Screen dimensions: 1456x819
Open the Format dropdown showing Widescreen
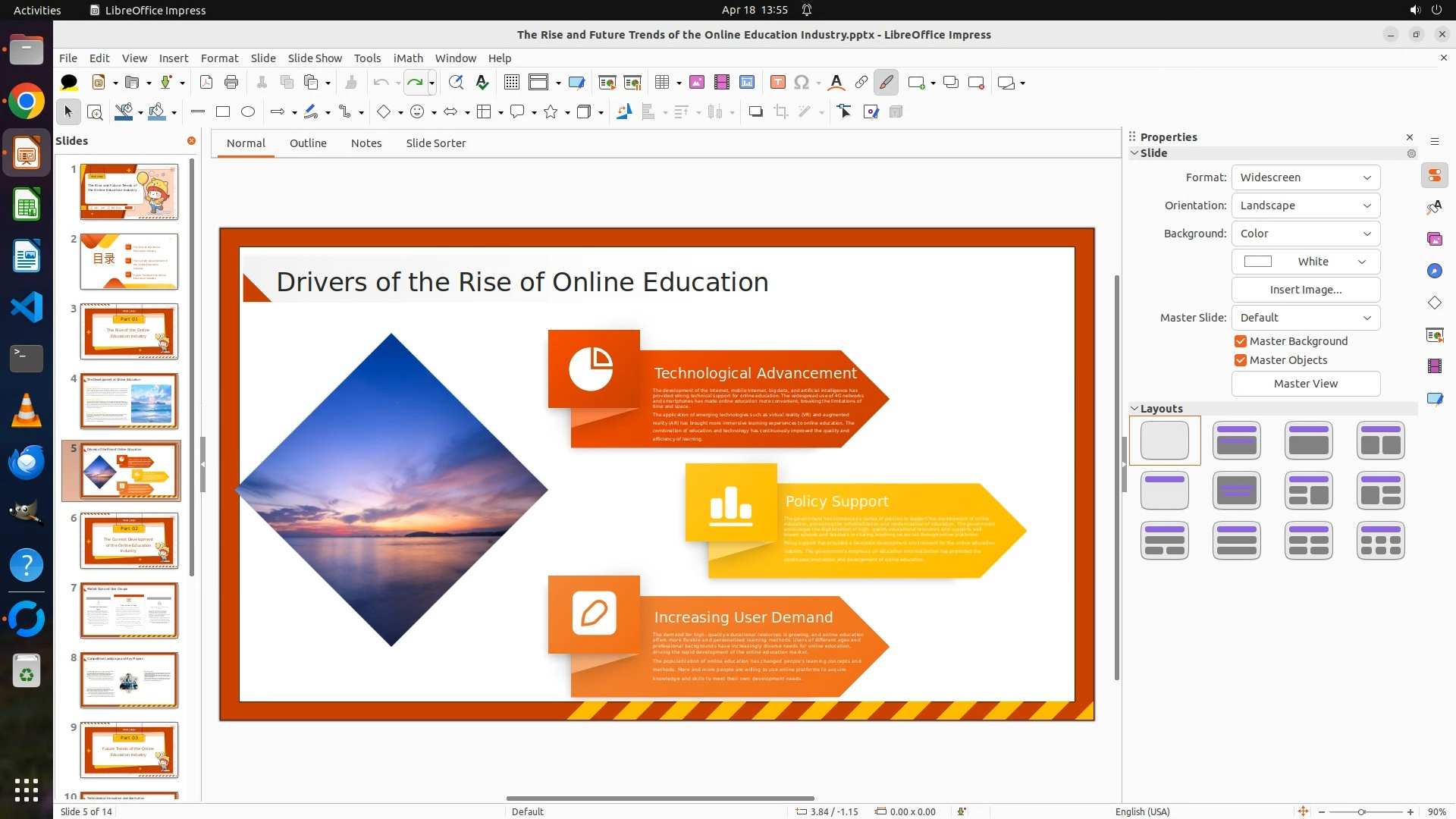1305,177
